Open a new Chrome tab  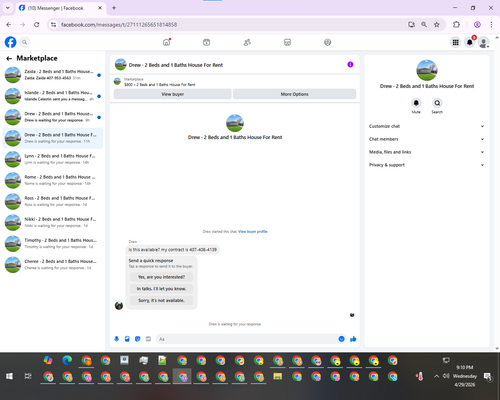point(114,8)
